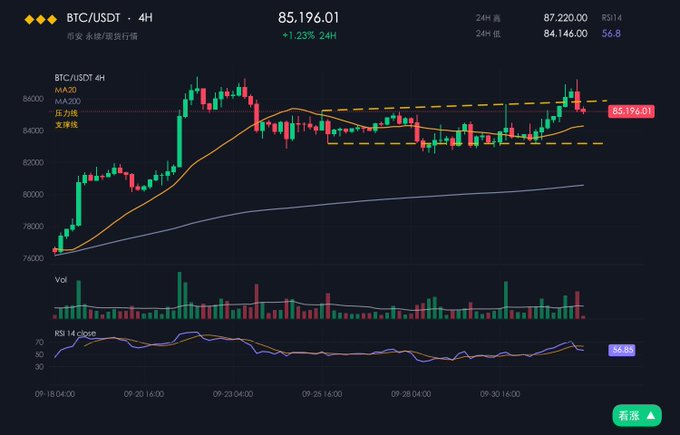Image resolution: width=680 pixels, height=435 pixels.
Task: Click the 86000 price axis label
Action: pos(33,99)
